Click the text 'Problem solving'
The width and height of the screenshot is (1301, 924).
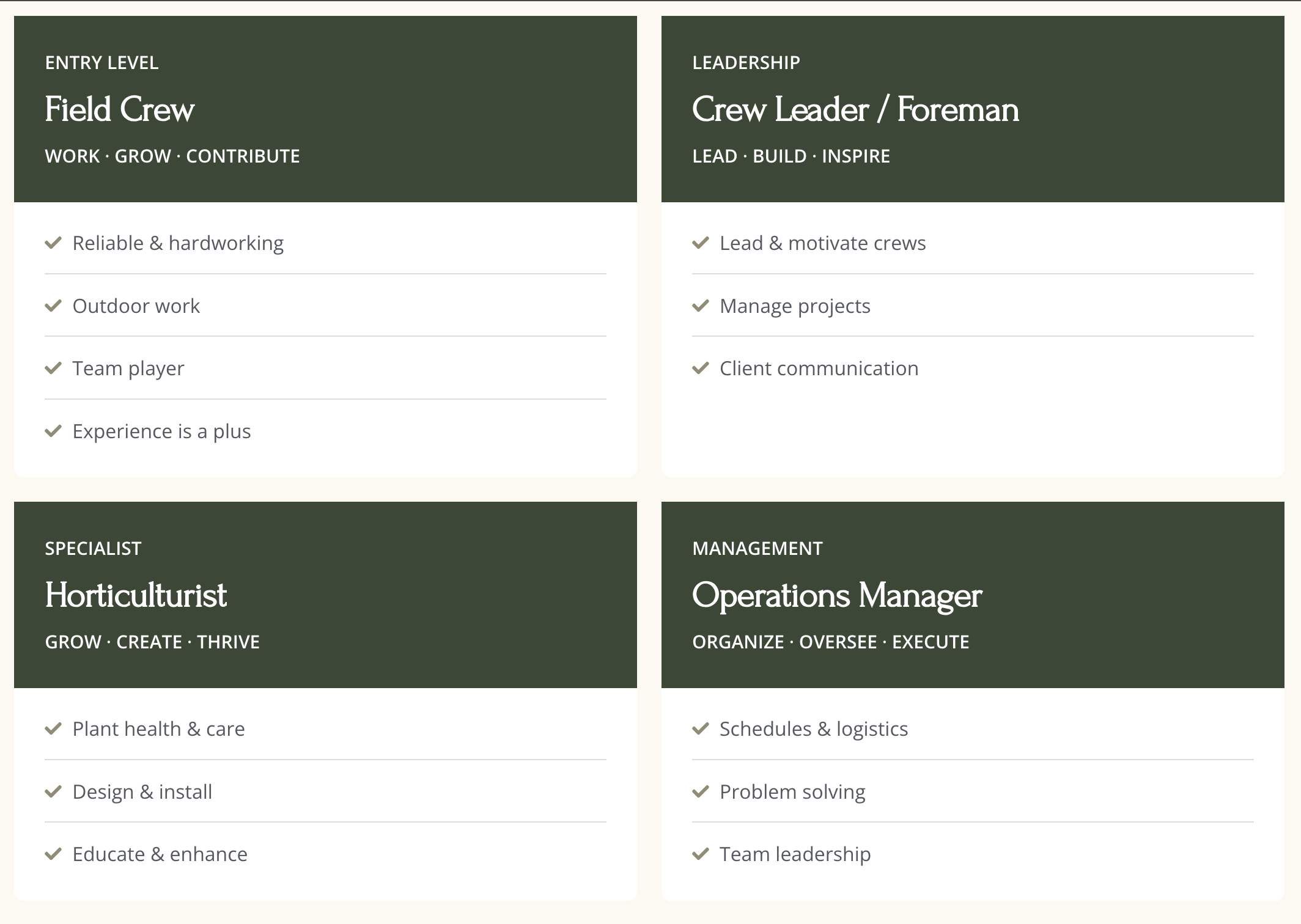pos(792,792)
